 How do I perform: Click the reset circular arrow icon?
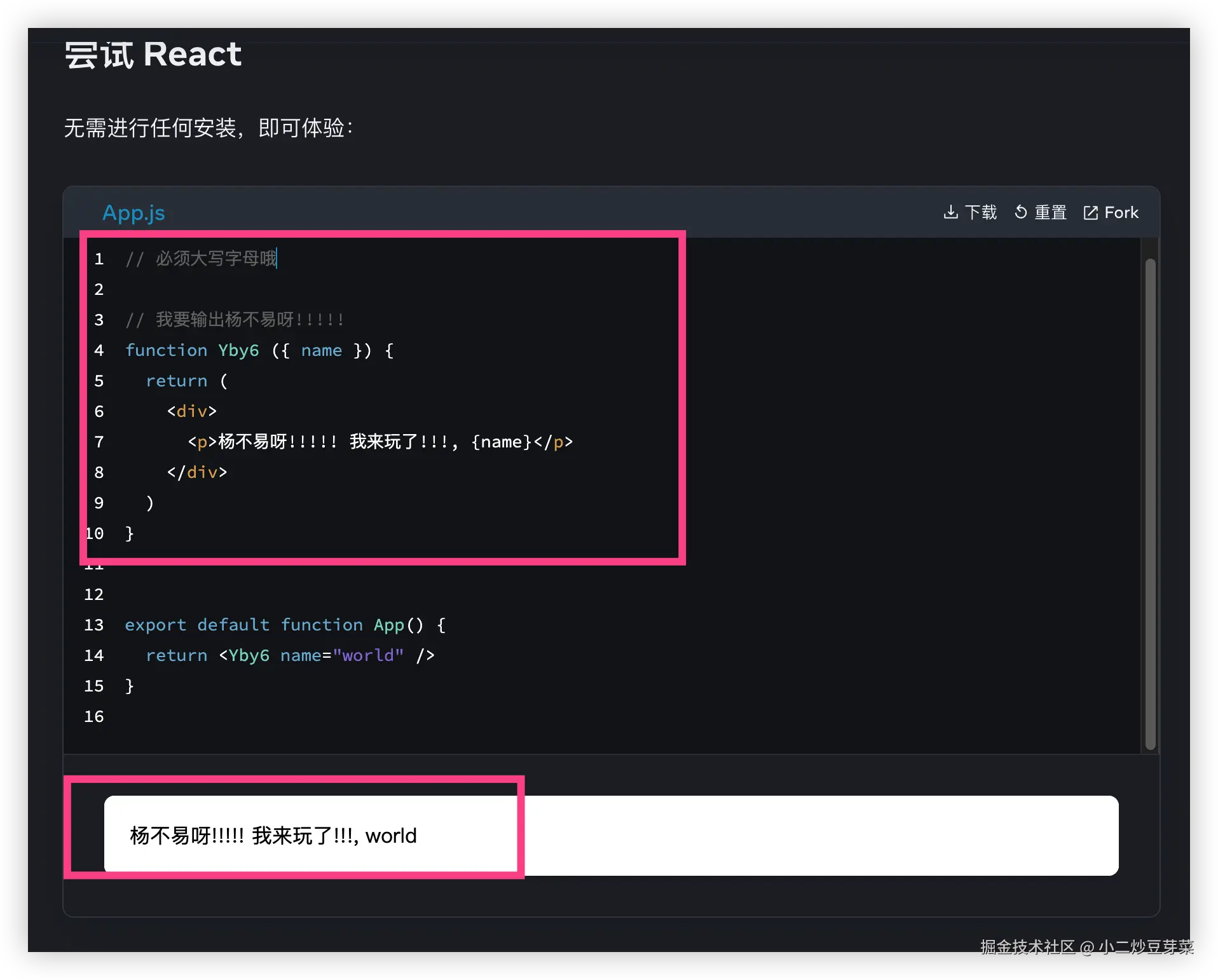click(1020, 212)
